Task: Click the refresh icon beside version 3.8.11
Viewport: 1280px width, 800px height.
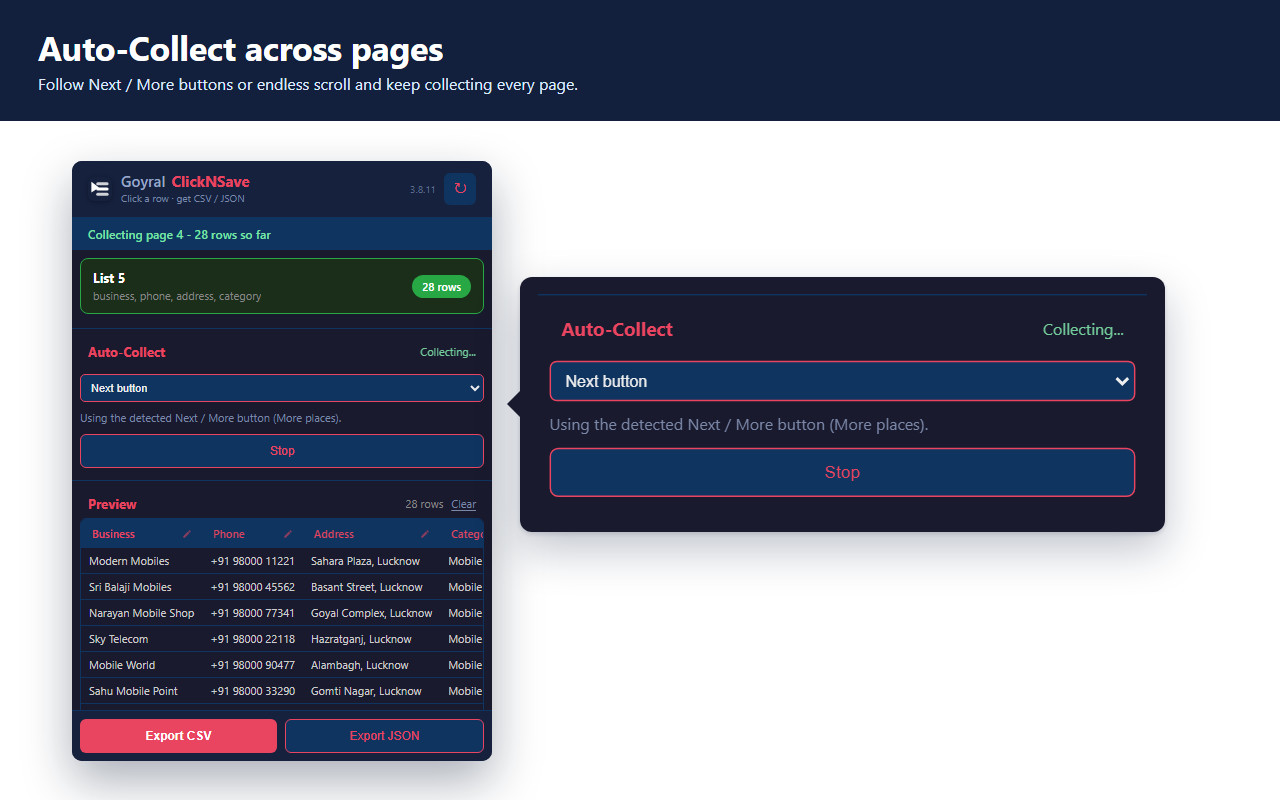Action: point(460,188)
